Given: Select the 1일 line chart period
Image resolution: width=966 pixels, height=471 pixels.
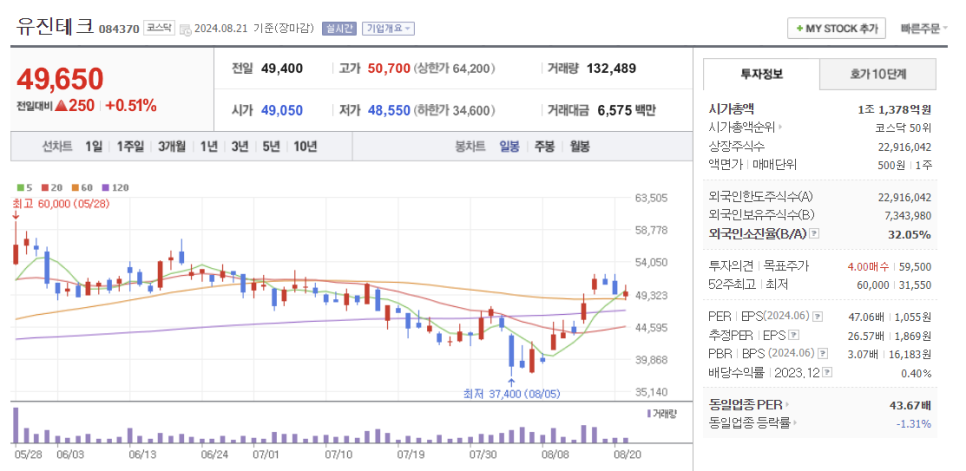Looking at the screenshot, I should click(94, 146).
